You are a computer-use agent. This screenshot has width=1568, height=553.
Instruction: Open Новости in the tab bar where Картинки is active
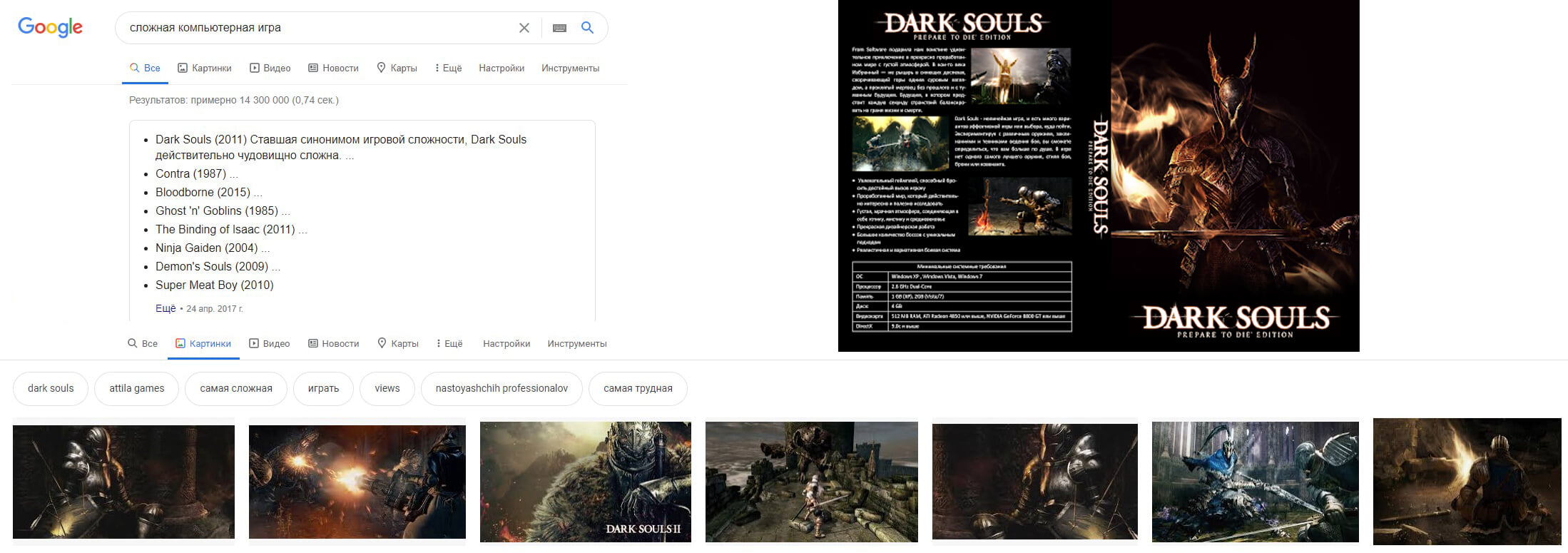[333, 343]
